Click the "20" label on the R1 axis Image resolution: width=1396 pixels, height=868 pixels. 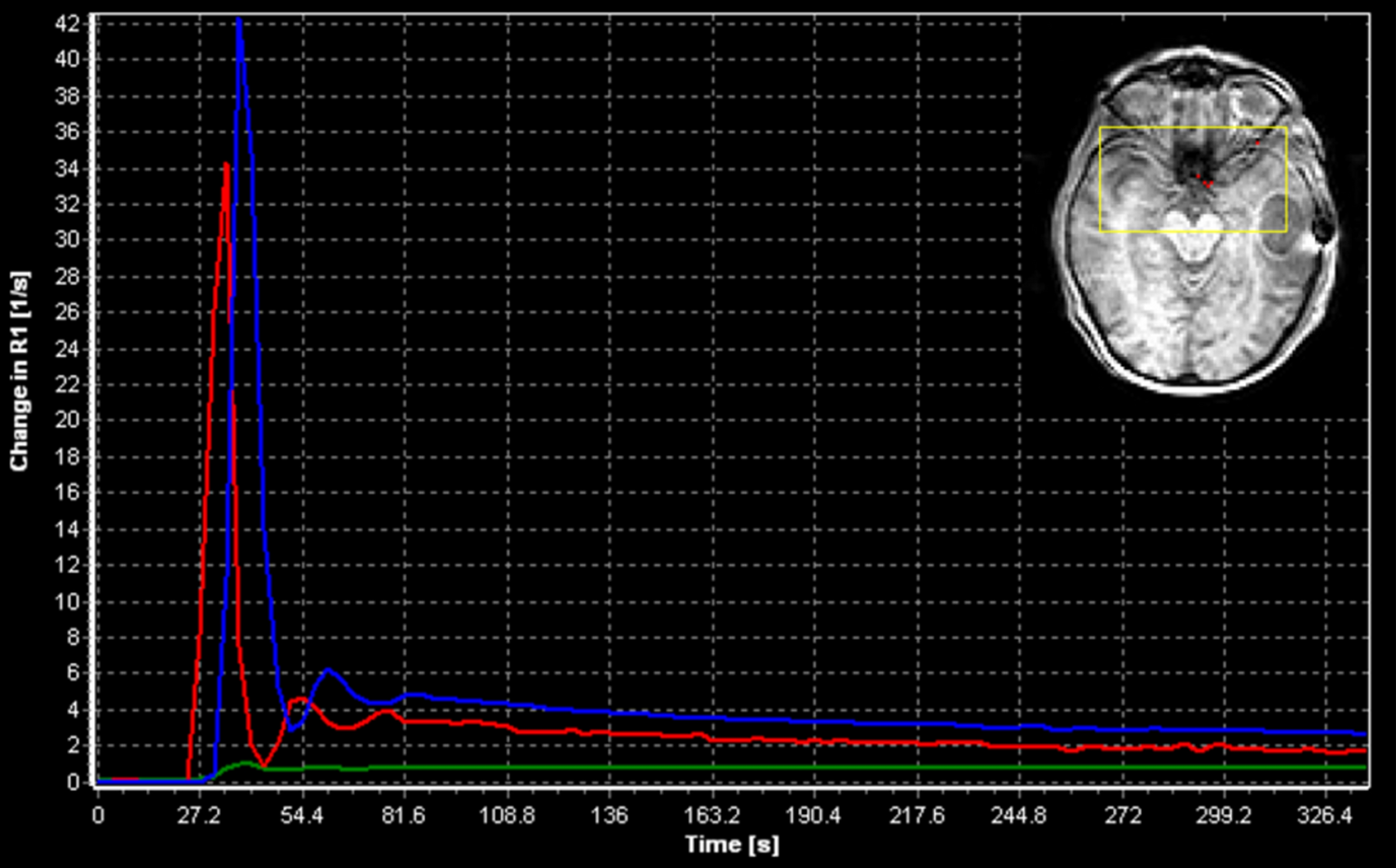pos(67,420)
